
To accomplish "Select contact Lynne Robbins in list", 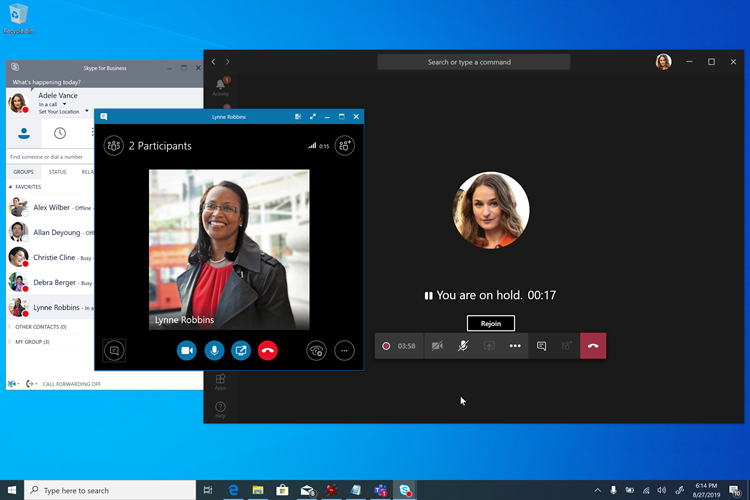I will coord(50,307).
